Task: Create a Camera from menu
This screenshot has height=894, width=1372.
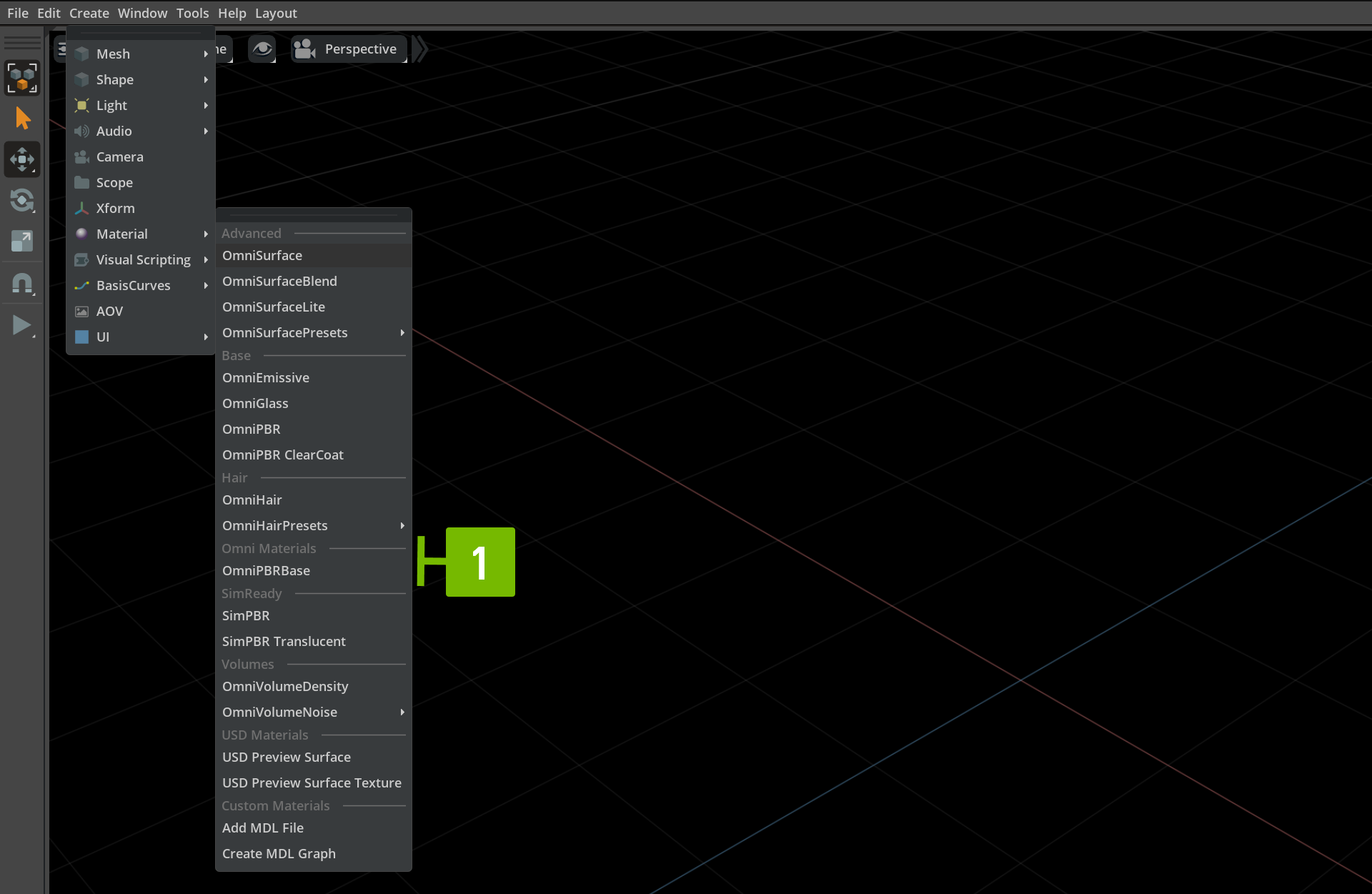Action: tap(141, 157)
